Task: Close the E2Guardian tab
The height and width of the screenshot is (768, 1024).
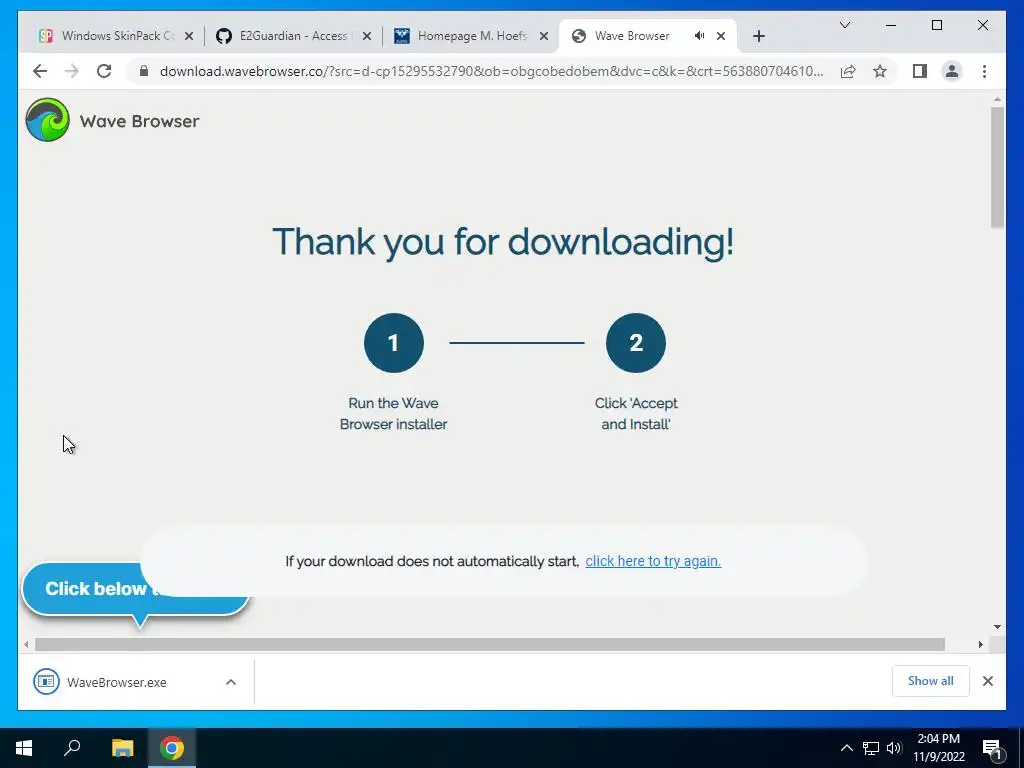Action: click(367, 36)
